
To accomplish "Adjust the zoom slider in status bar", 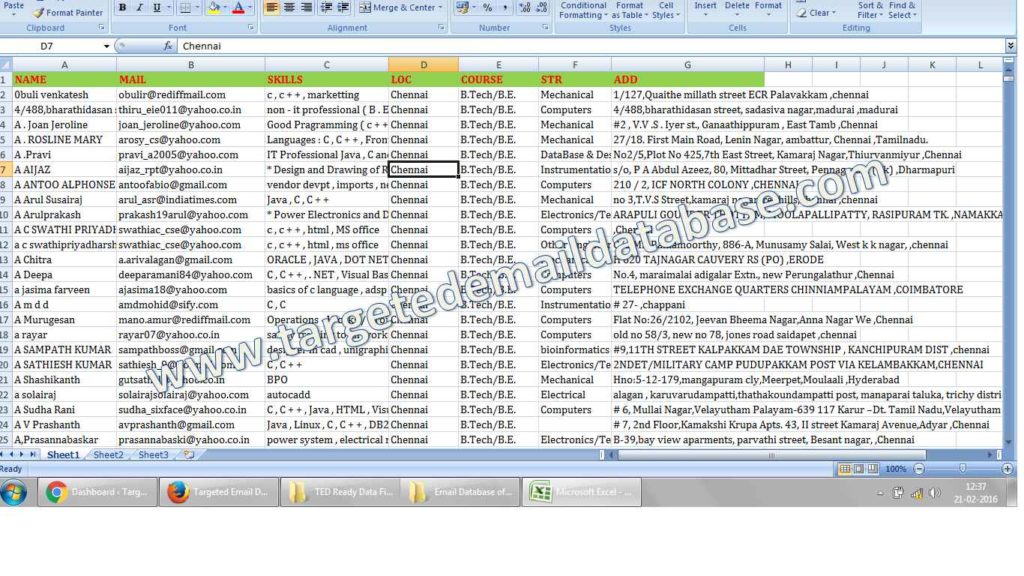I will click(962, 469).
